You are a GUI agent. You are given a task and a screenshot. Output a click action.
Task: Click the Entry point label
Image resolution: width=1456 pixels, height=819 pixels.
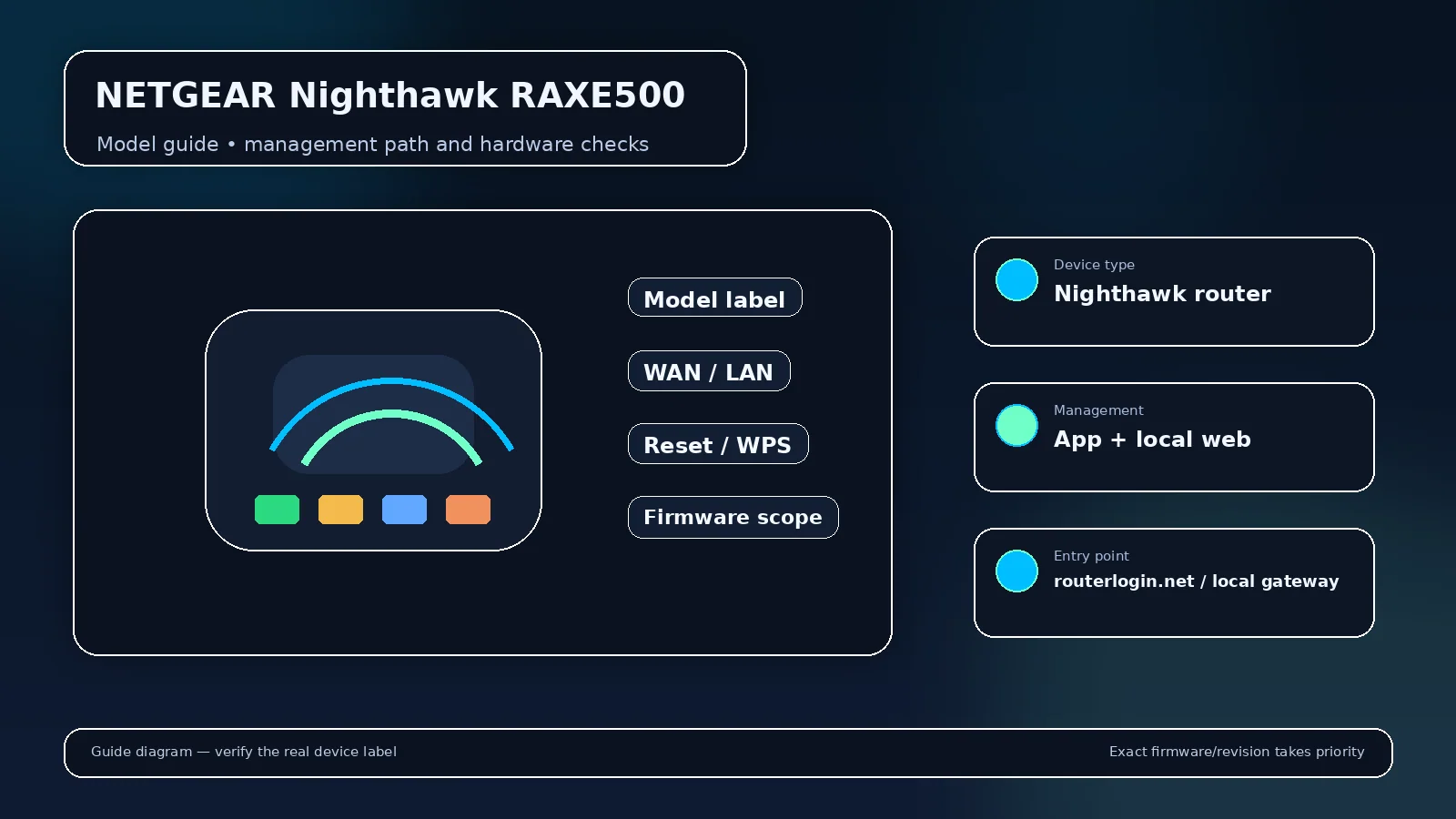(1091, 556)
